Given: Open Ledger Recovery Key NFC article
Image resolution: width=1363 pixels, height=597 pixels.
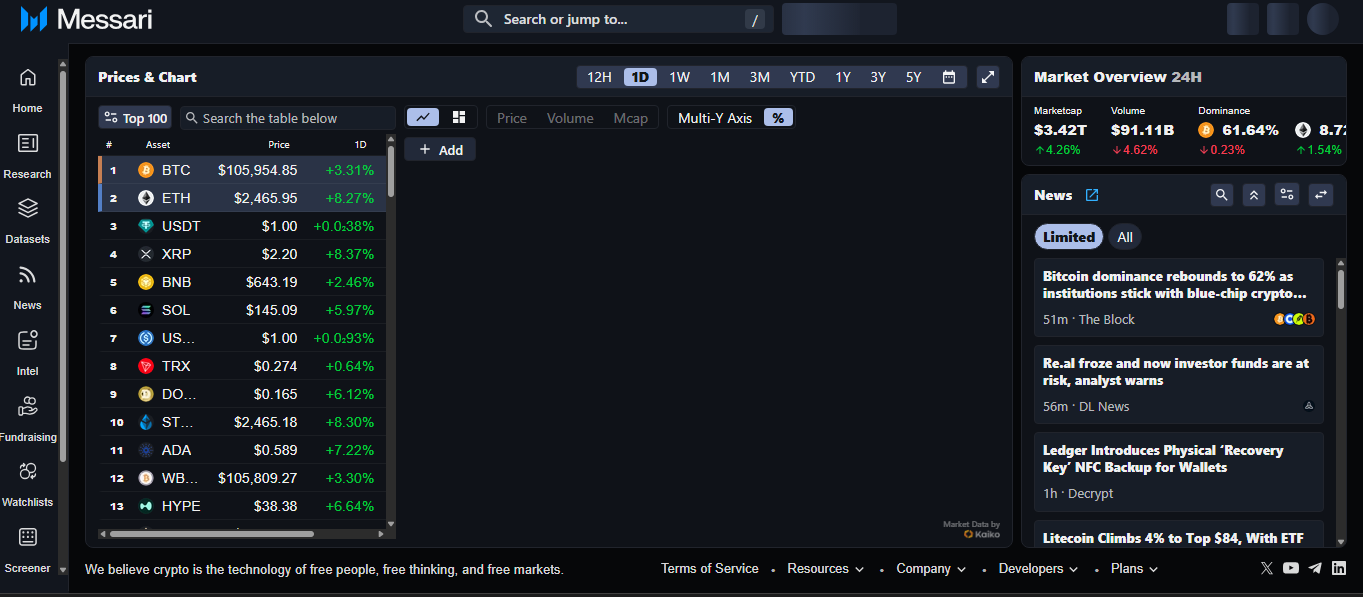Looking at the screenshot, I should (1179, 471).
